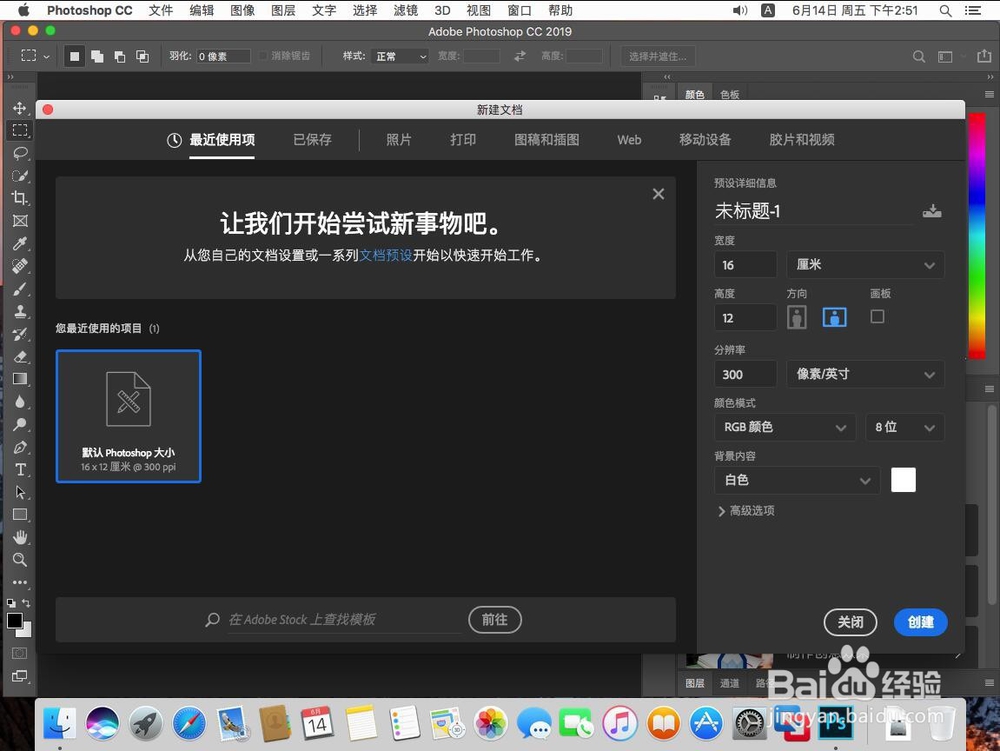
Task: Select the Brush tool
Action: click(x=20, y=288)
